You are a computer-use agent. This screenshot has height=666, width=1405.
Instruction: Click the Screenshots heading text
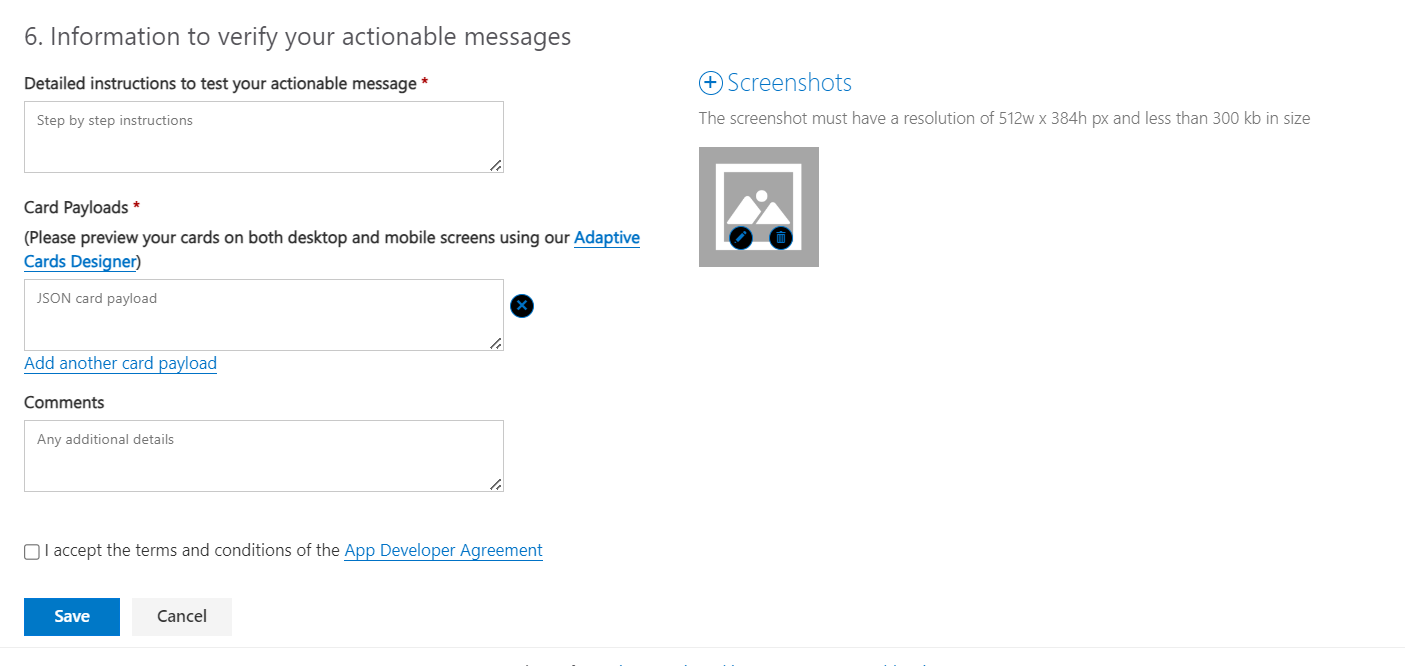(x=789, y=83)
